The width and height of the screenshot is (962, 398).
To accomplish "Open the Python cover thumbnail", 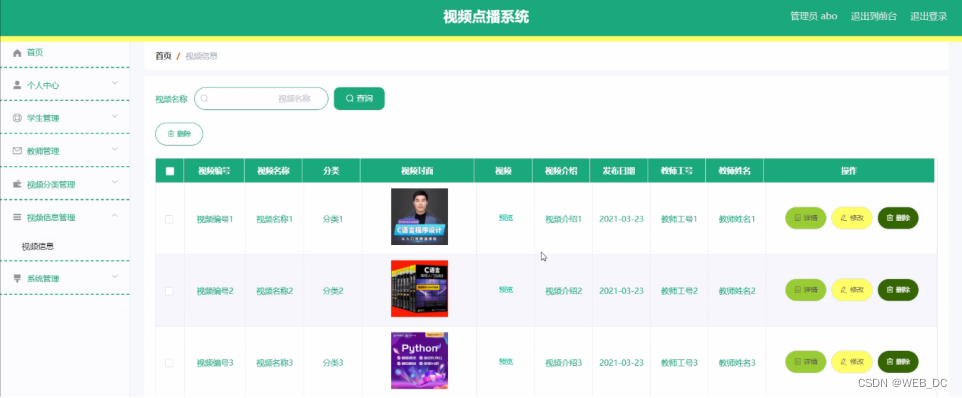I will [x=419, y=361].
